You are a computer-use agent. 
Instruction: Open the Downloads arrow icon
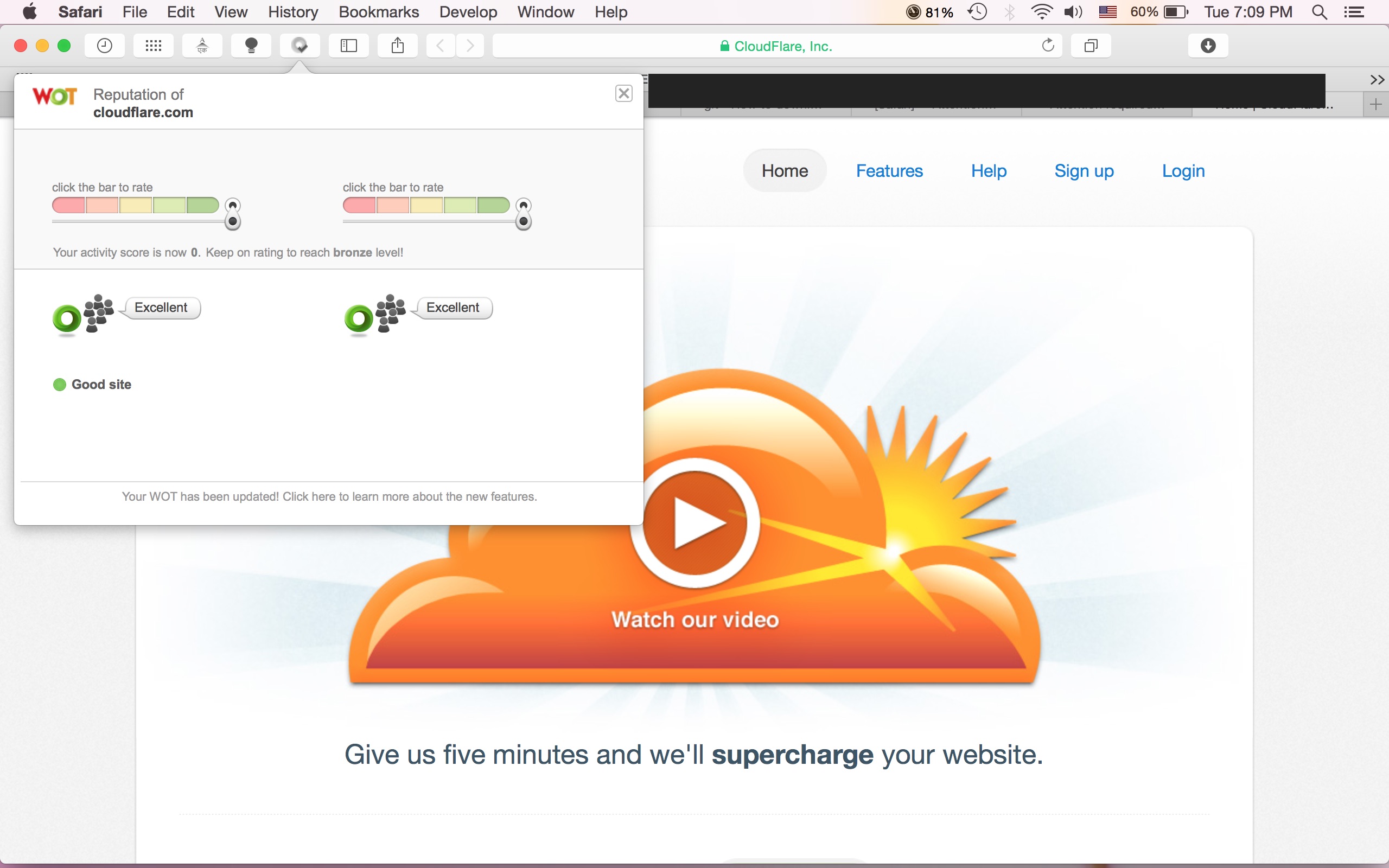click(x=1208, y=46)
